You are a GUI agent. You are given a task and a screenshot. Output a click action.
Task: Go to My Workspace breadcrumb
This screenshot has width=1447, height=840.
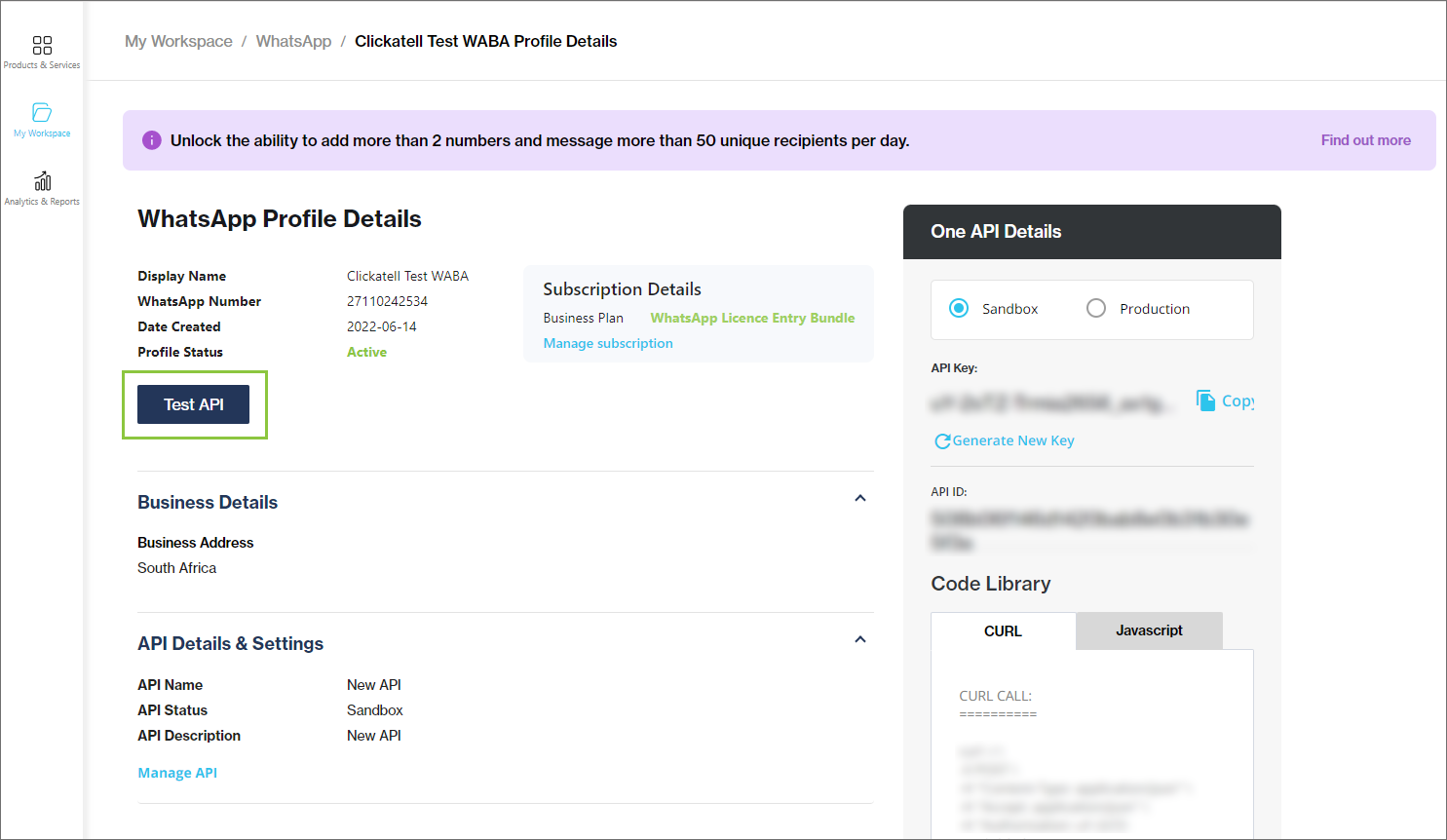pos(178,41)
